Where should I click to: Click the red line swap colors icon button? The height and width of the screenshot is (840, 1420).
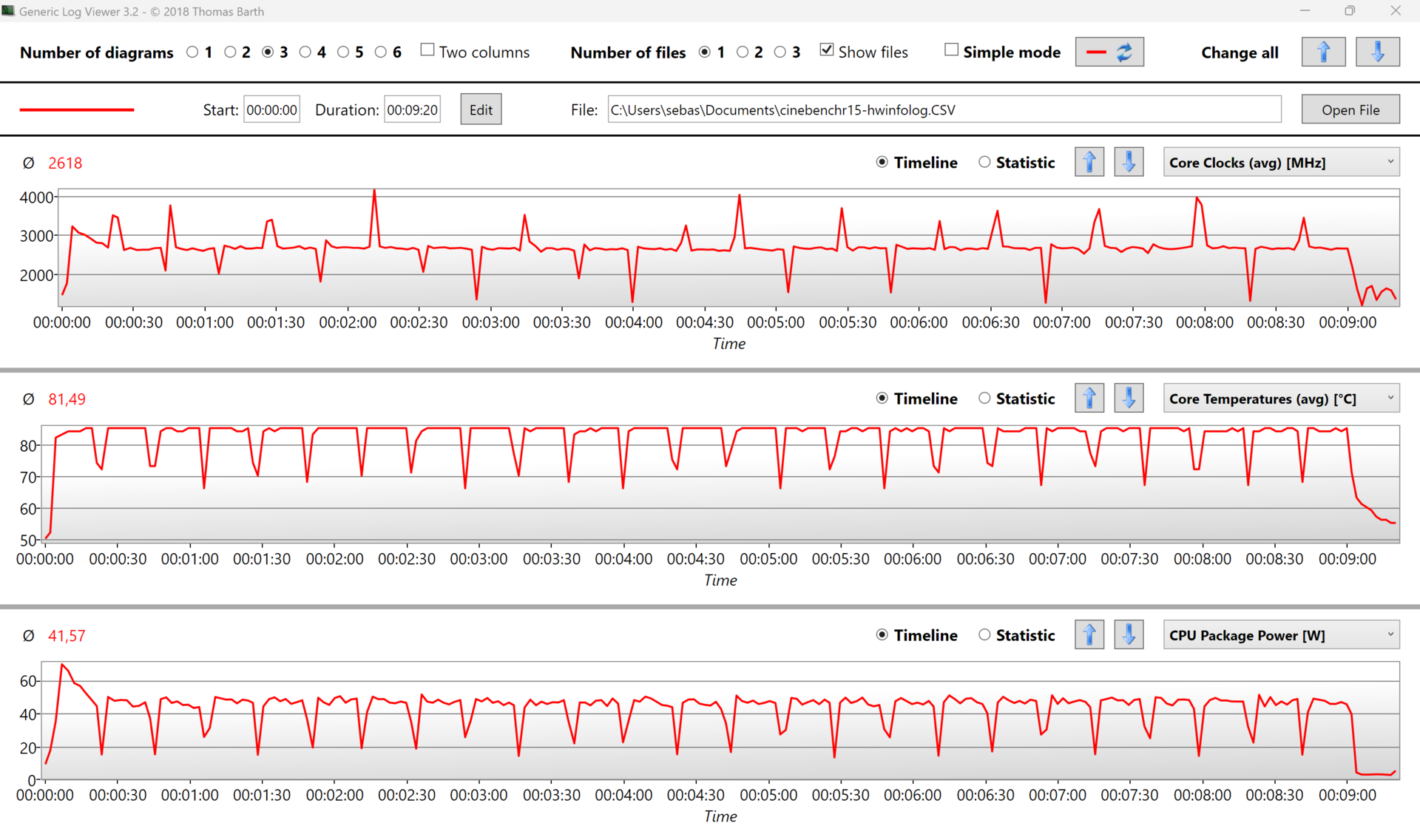(1109, 52)
